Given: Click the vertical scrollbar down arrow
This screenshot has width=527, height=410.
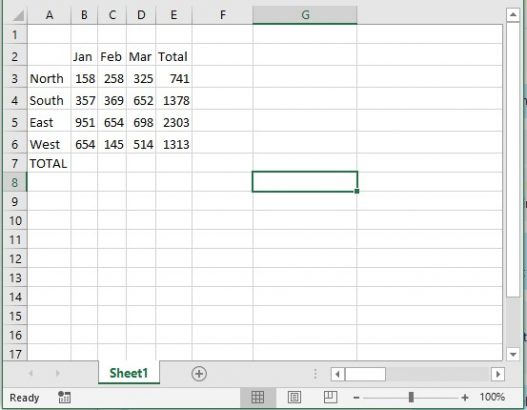Looking at the screenshot, I should [x=513, y=354].
